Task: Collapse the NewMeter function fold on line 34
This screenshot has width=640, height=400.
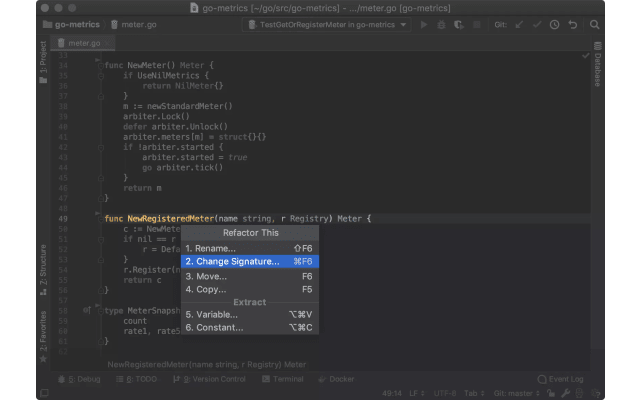Action: (x=101, y=66)
